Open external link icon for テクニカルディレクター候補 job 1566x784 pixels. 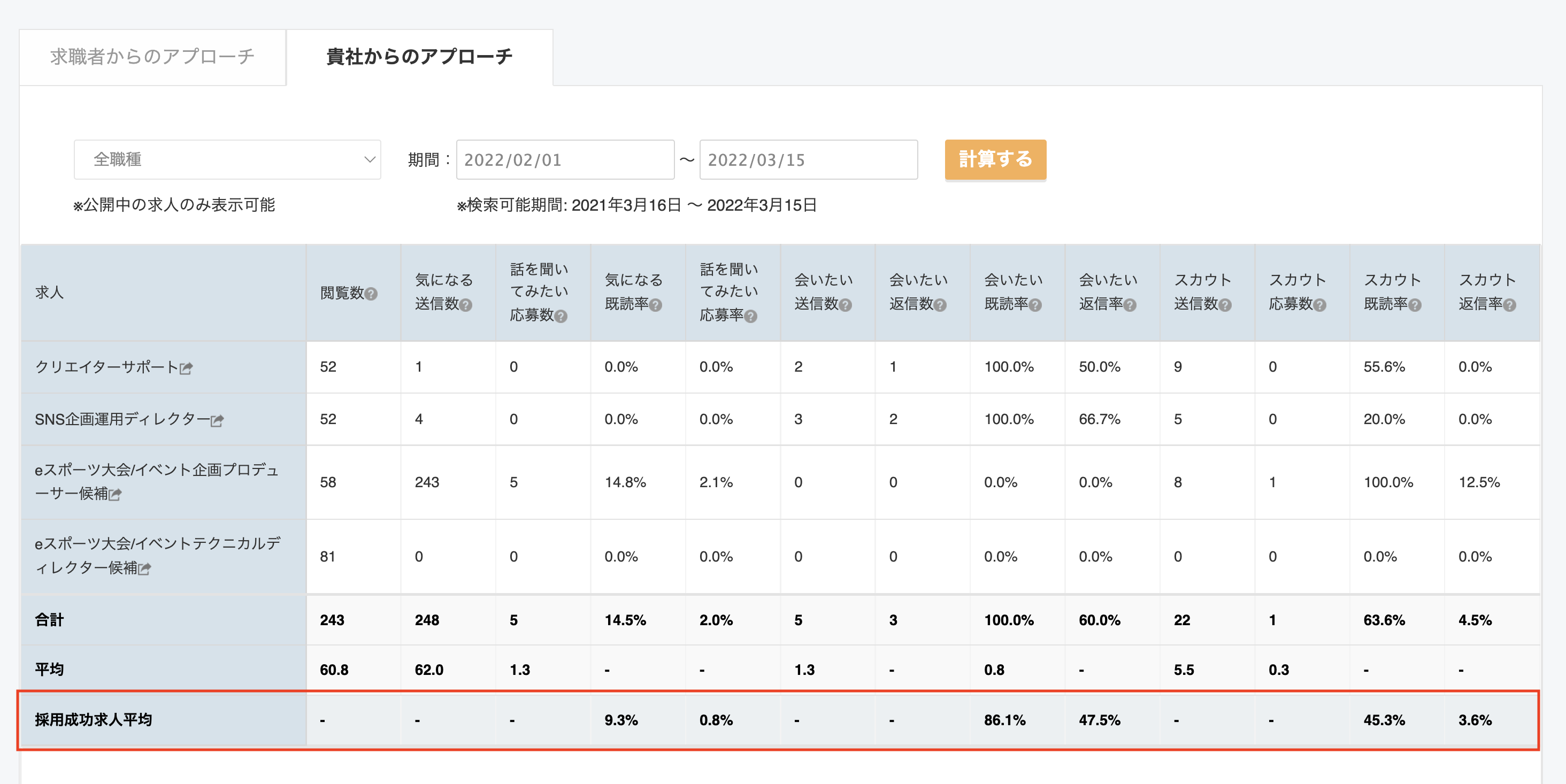(x=144, y=569)
